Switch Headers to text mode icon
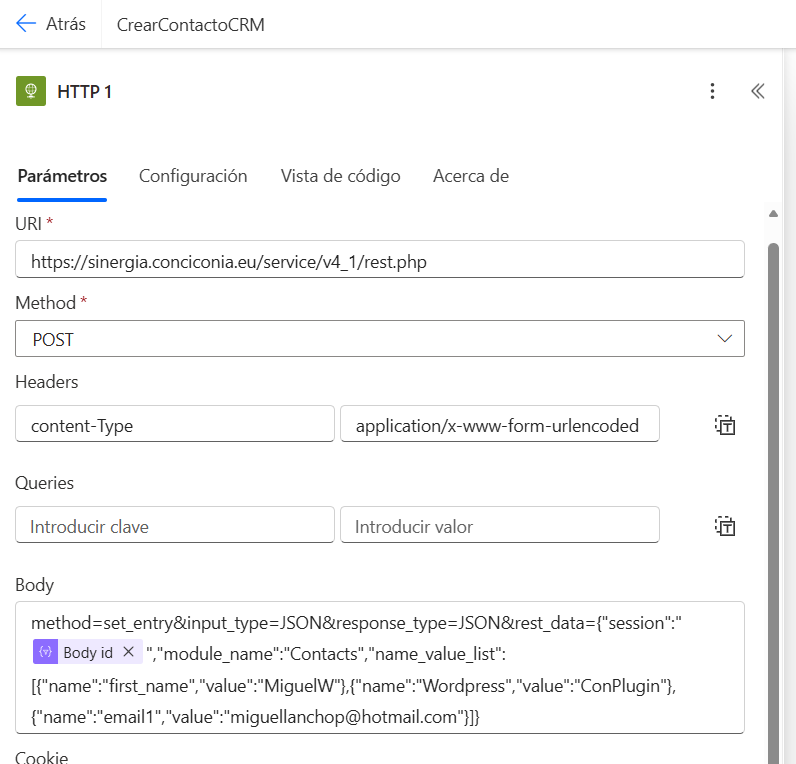 point(725,425)
